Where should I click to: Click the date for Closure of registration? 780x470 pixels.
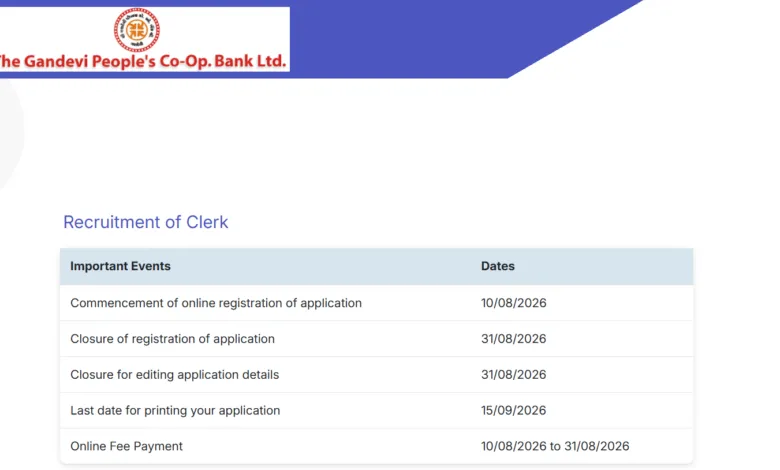pyautogui.click(x=513, y=339)
